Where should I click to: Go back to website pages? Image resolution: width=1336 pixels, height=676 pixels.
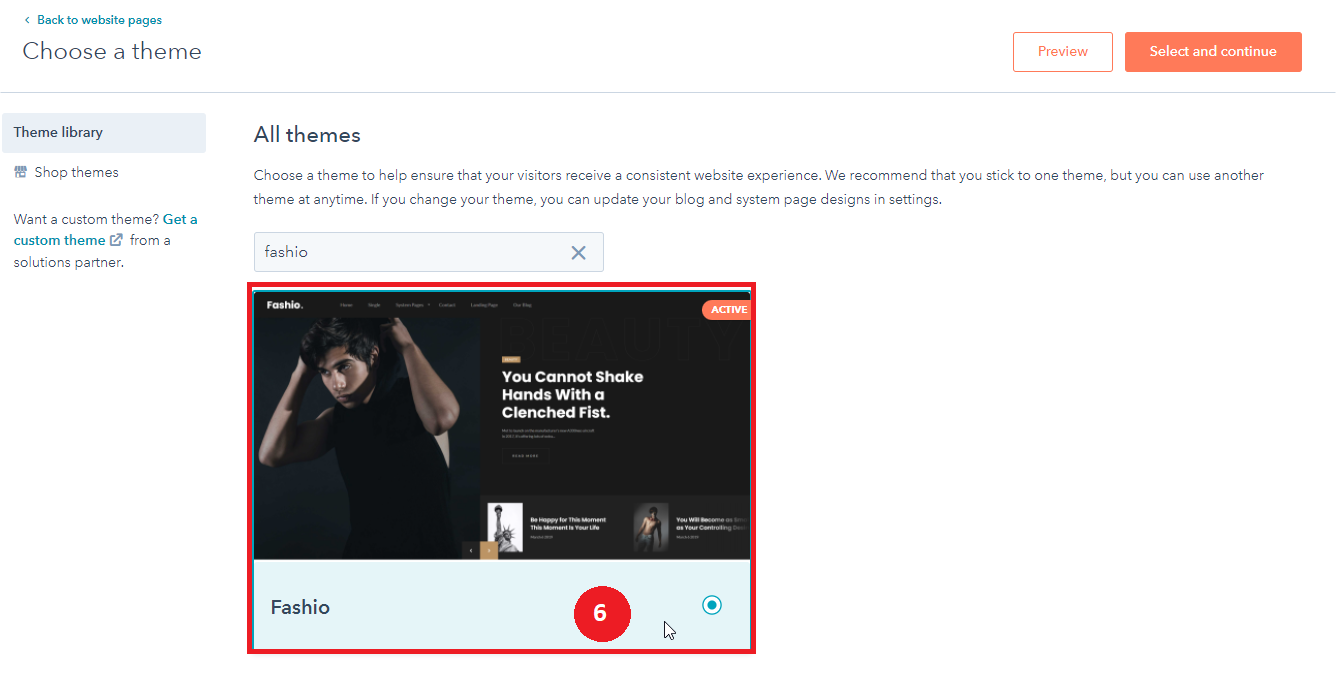coord(99,20)
